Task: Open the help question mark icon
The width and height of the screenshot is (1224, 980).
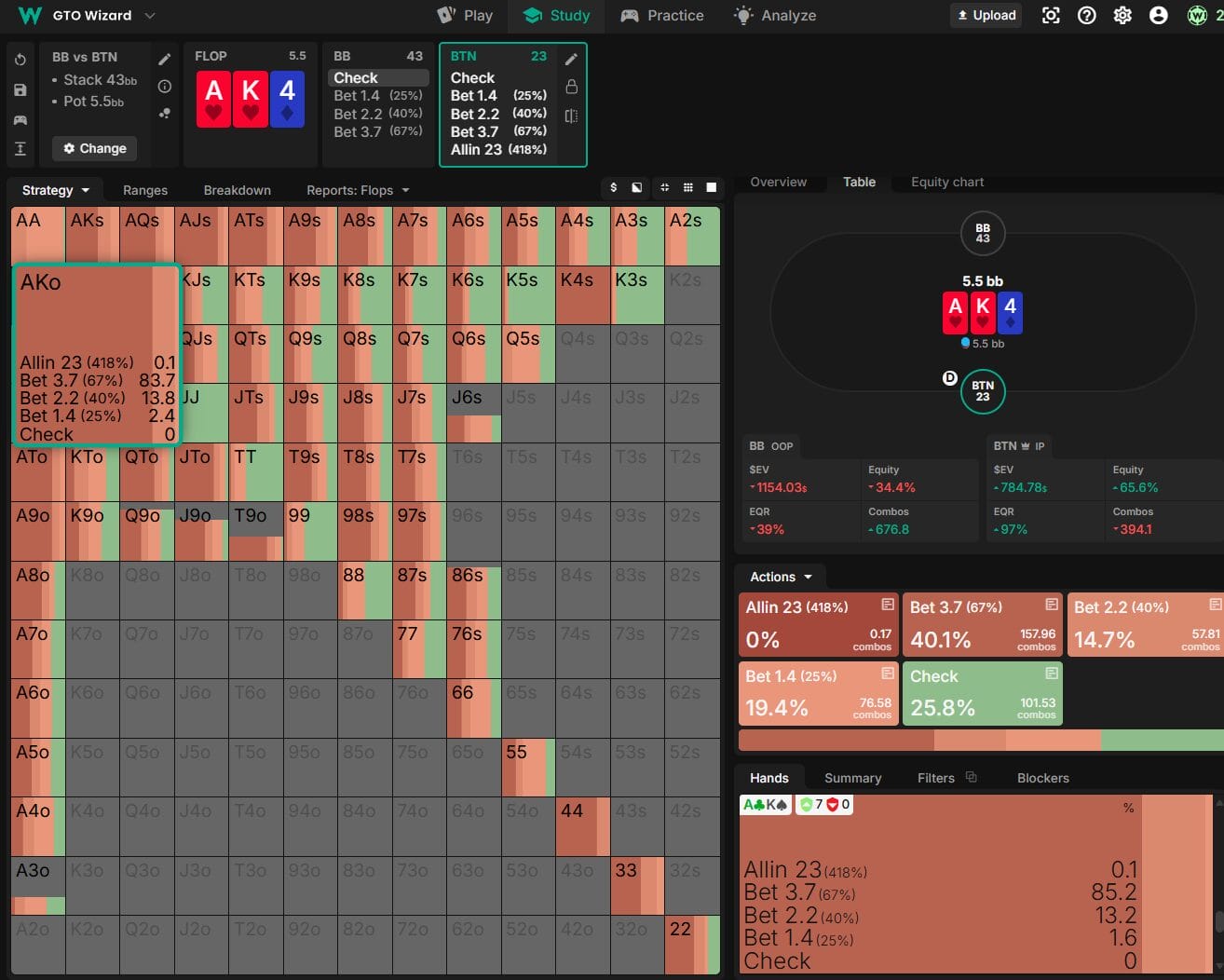Action: (1086, 16)
